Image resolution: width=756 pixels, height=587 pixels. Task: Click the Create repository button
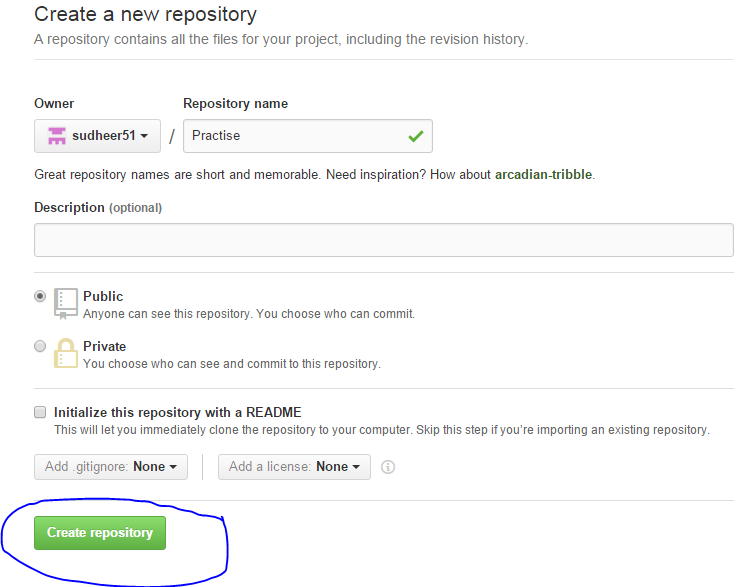point(100,532)
